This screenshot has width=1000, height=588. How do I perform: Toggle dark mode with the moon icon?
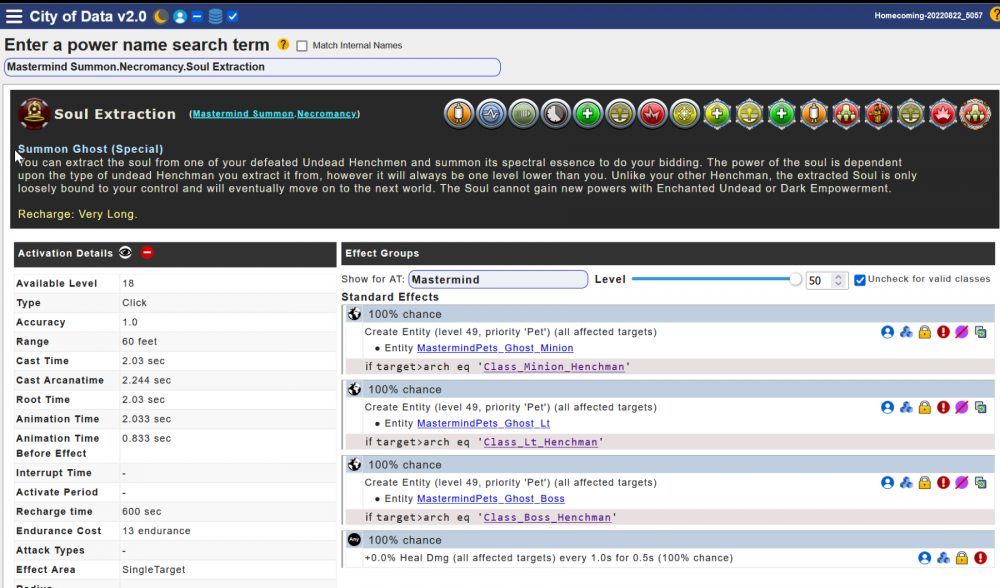[x=161, y=16]
